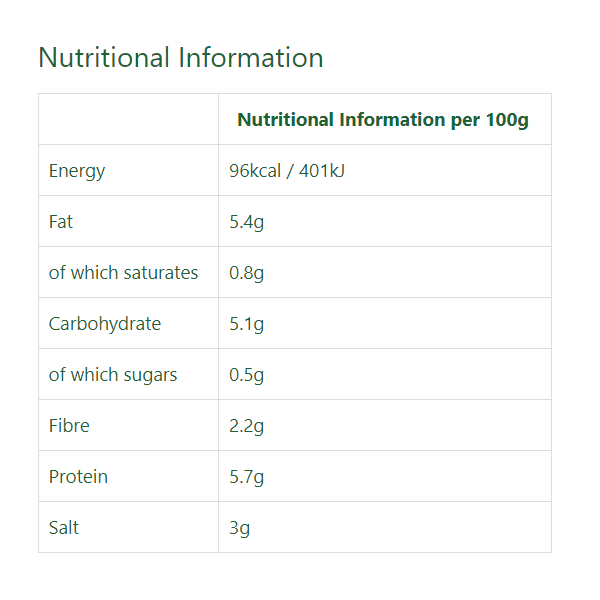The height and width of the screenshot is (600, 600).
Task: Click the Fibre row label
Action: (x=69, y=426)
